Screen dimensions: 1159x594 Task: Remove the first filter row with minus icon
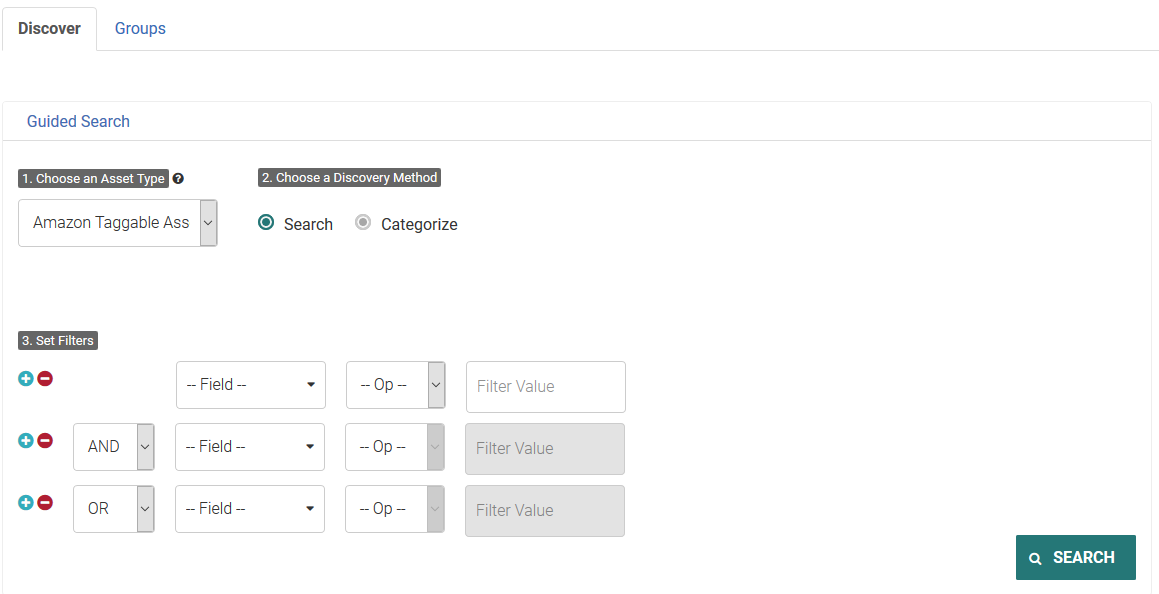[x=45, y=379]
